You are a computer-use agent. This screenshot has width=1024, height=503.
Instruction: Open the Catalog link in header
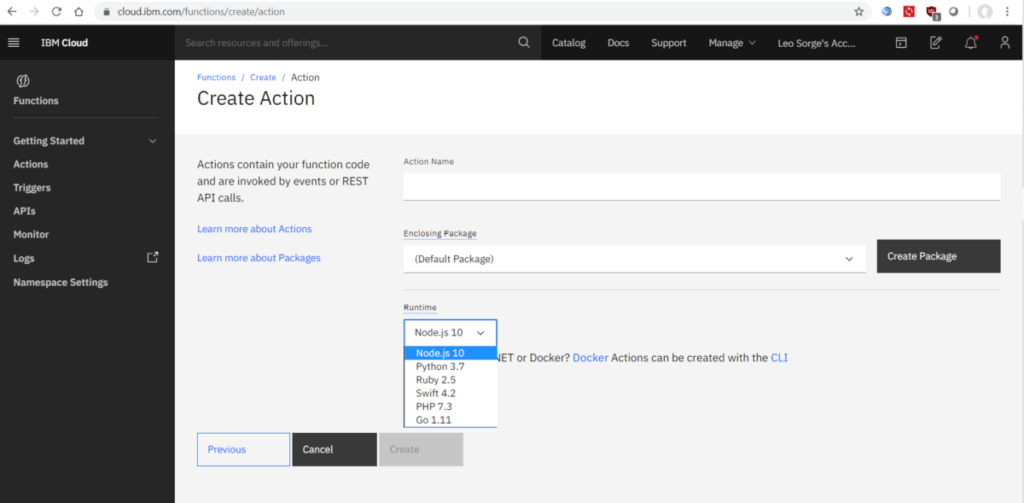coord(569,42)
